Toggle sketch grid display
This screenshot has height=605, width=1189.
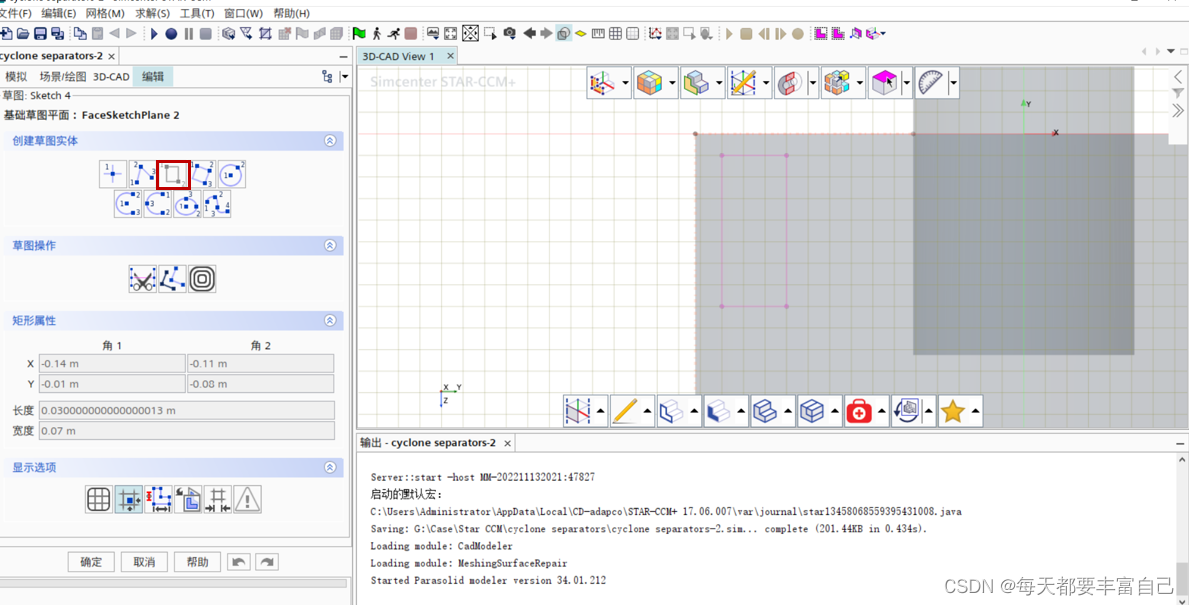(x=99, y=500)
